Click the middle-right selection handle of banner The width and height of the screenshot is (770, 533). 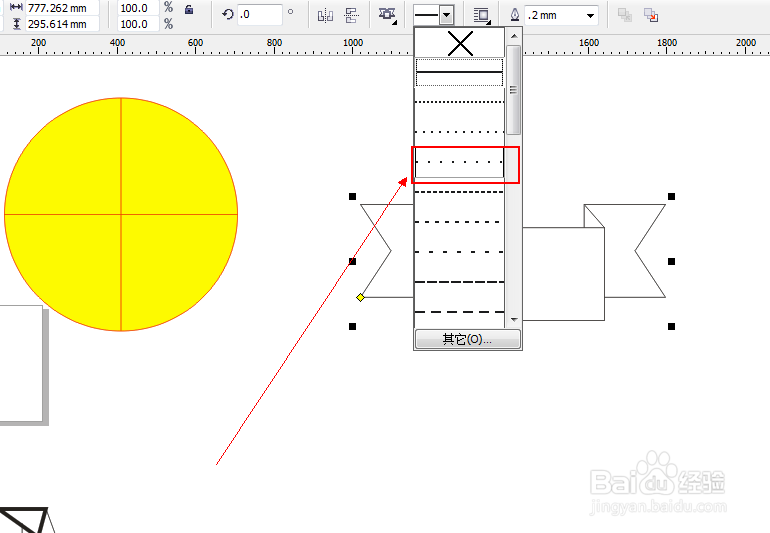point(671,261)
